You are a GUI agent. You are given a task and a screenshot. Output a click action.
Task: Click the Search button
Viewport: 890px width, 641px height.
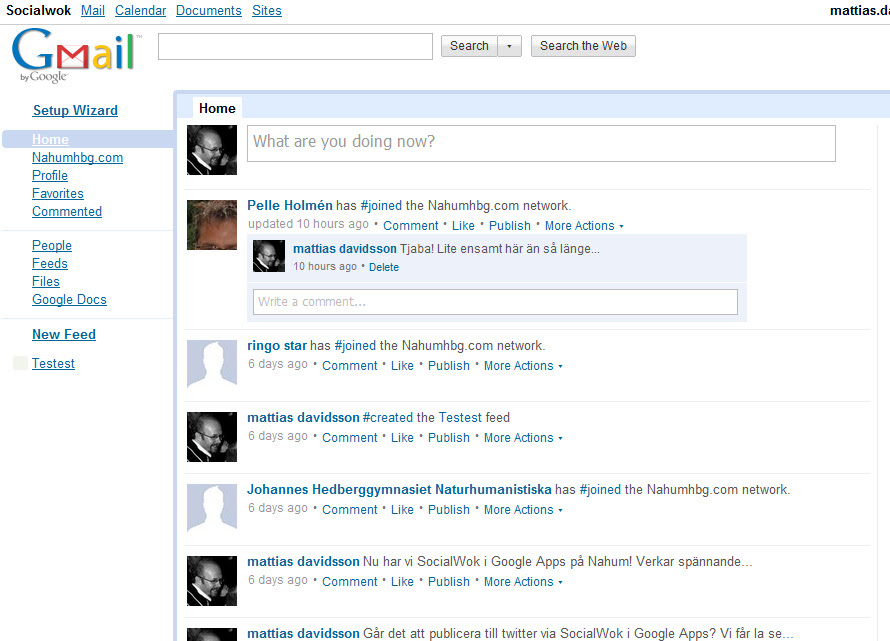469,46
